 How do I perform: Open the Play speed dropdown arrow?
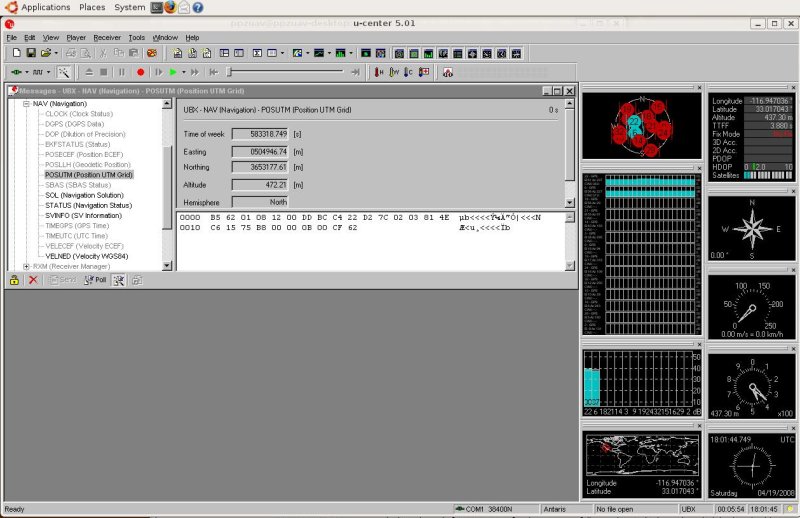coord(184,72)
